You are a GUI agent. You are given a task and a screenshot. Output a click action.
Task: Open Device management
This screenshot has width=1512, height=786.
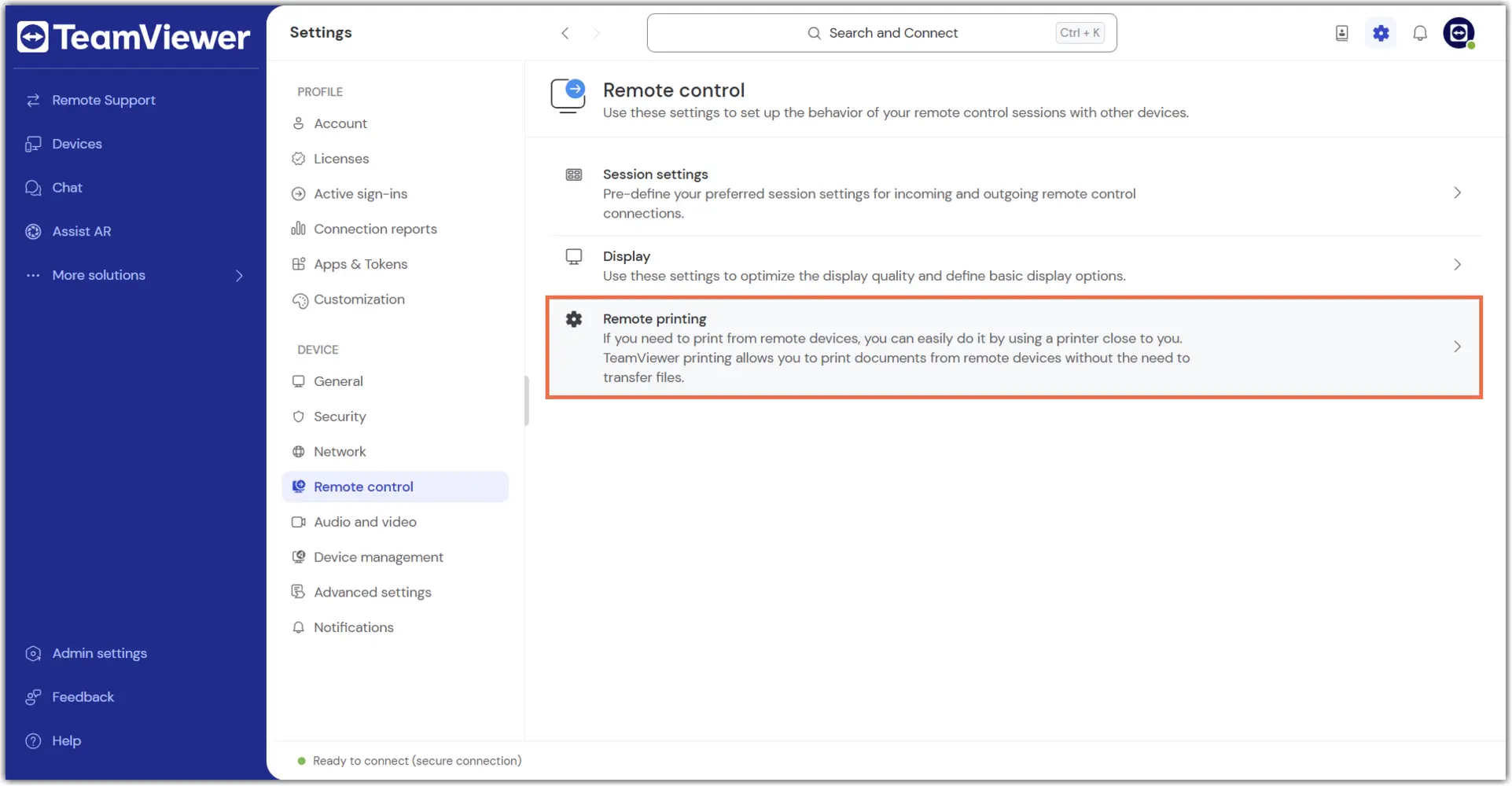coord(378,557)
